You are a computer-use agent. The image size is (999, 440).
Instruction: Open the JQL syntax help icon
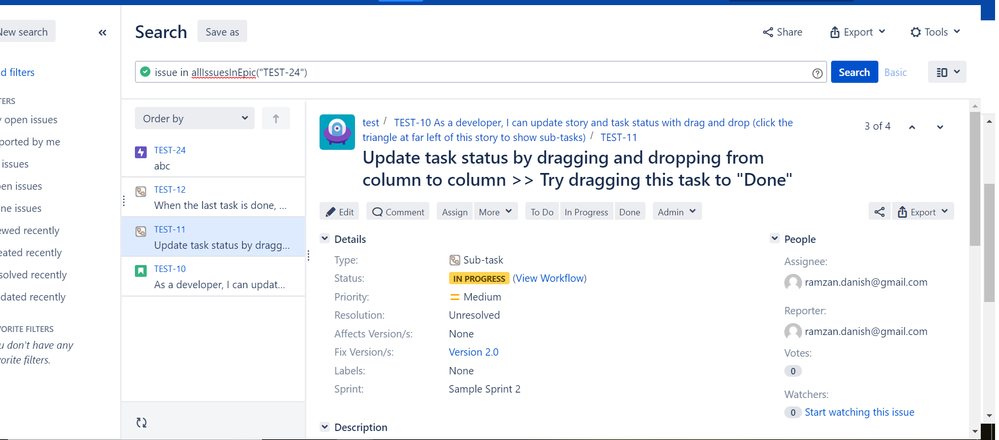817,73
